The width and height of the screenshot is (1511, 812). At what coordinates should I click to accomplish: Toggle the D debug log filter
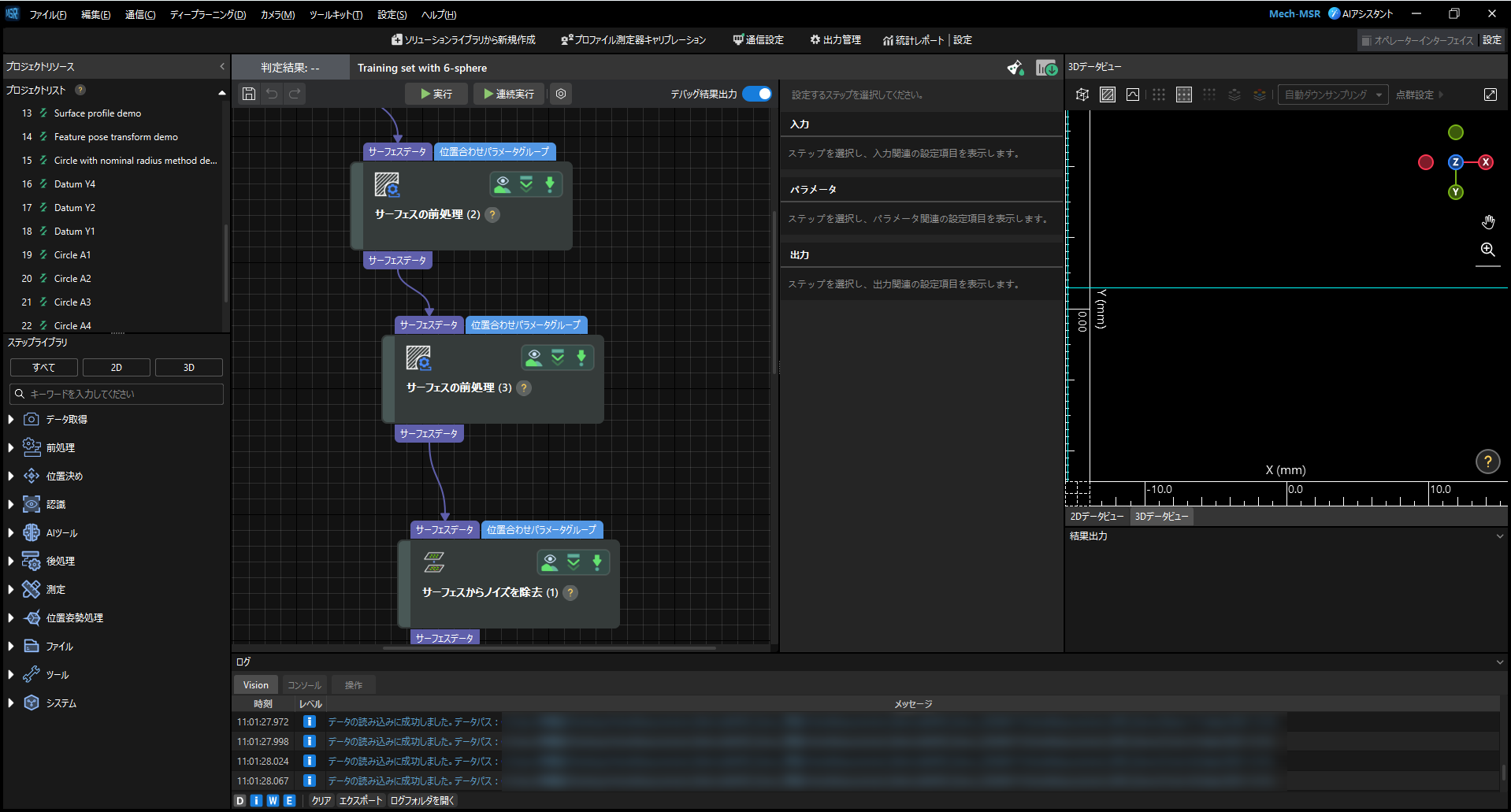point(240,800)
